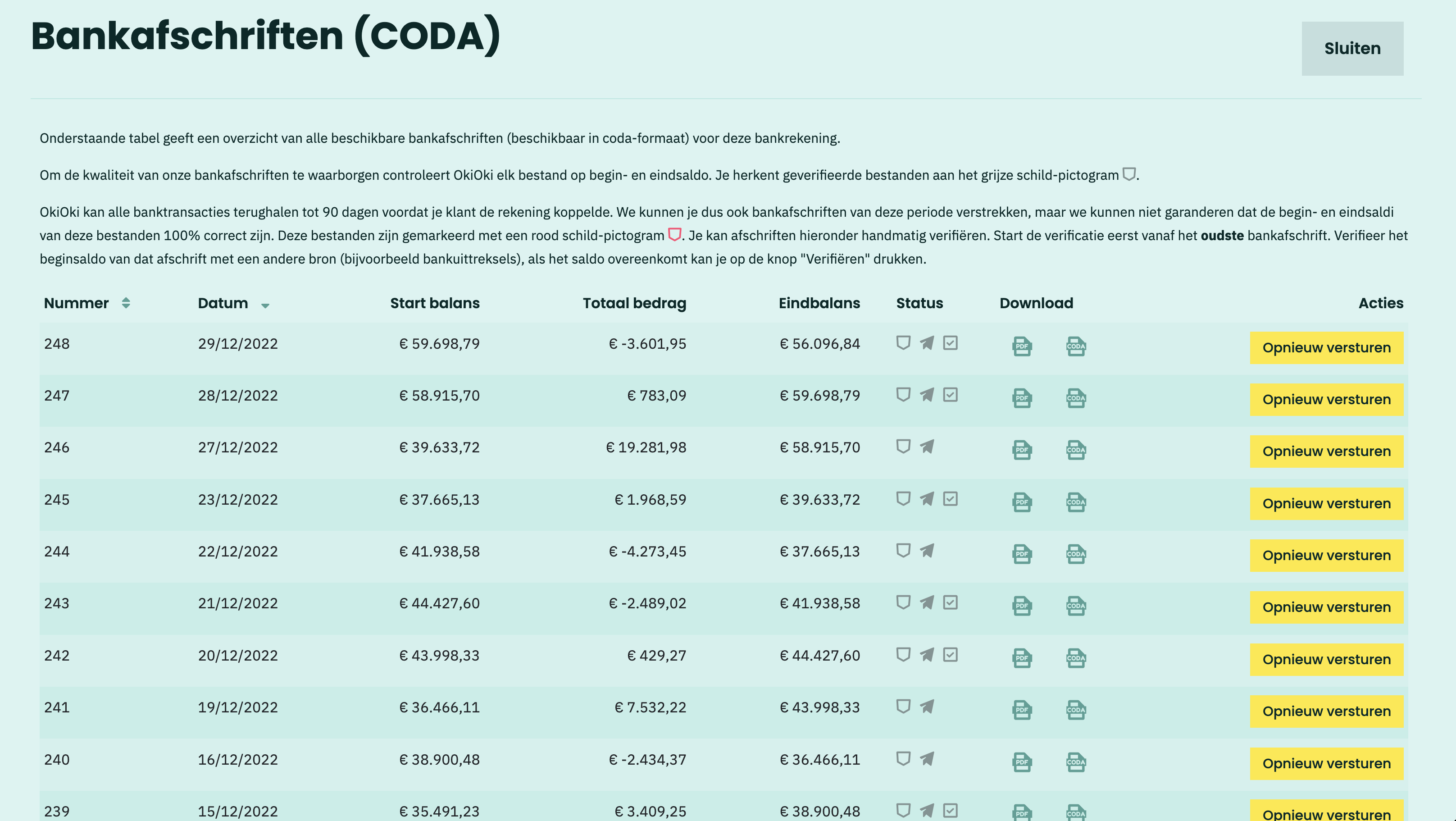
Task: Click the checkmark box on statement 248
Action: coord(950,342)
